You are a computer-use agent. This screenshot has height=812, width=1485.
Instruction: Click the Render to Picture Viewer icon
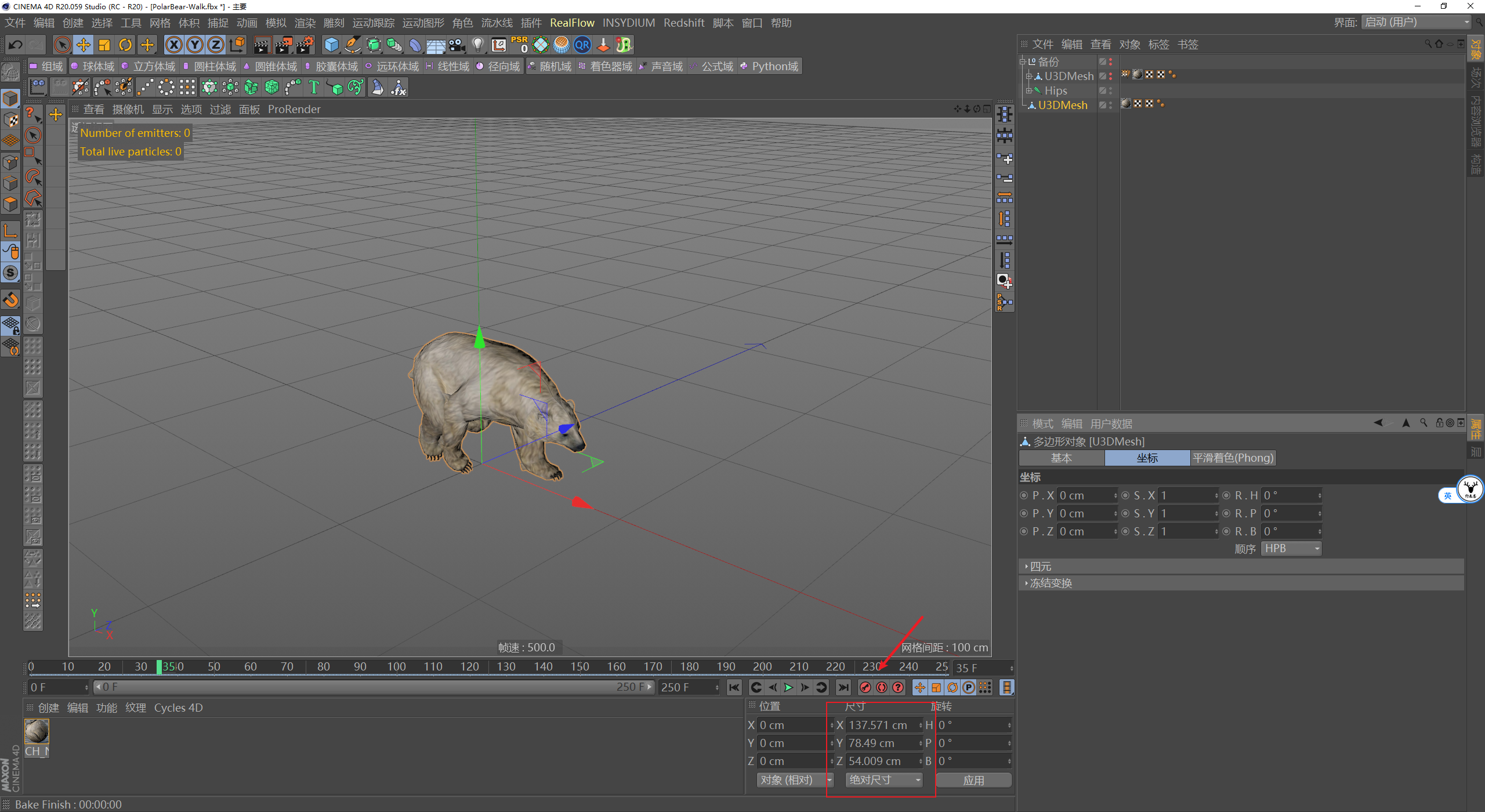[x=283, y=45]
